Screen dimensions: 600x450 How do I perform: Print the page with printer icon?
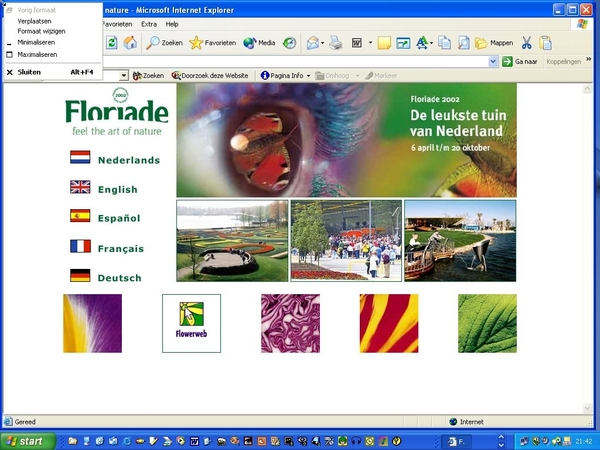(x=336, y=43)
